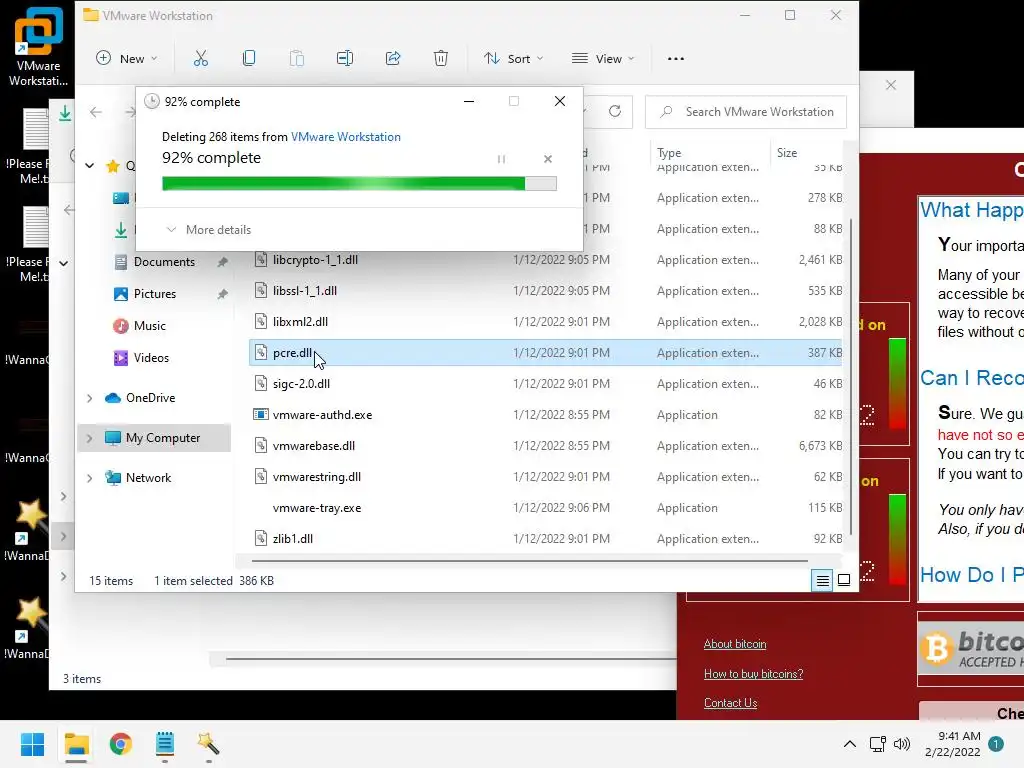Click the Search VMware Workstation field
This screenshot has width=1024, height=768.
[x=746, y=112]
